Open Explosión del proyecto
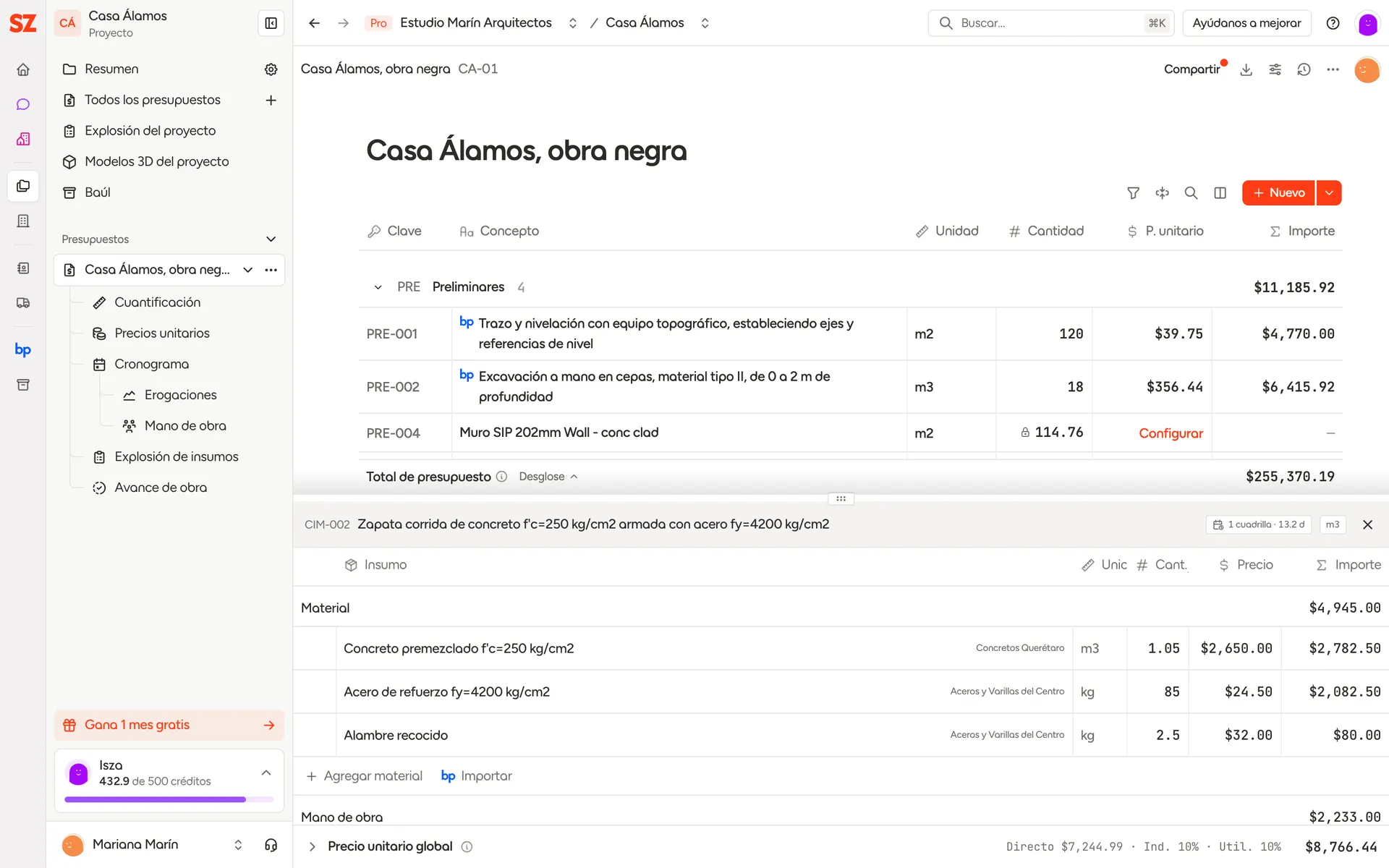The height and width of the screenshot is (868, 1389). coord(150,131)
